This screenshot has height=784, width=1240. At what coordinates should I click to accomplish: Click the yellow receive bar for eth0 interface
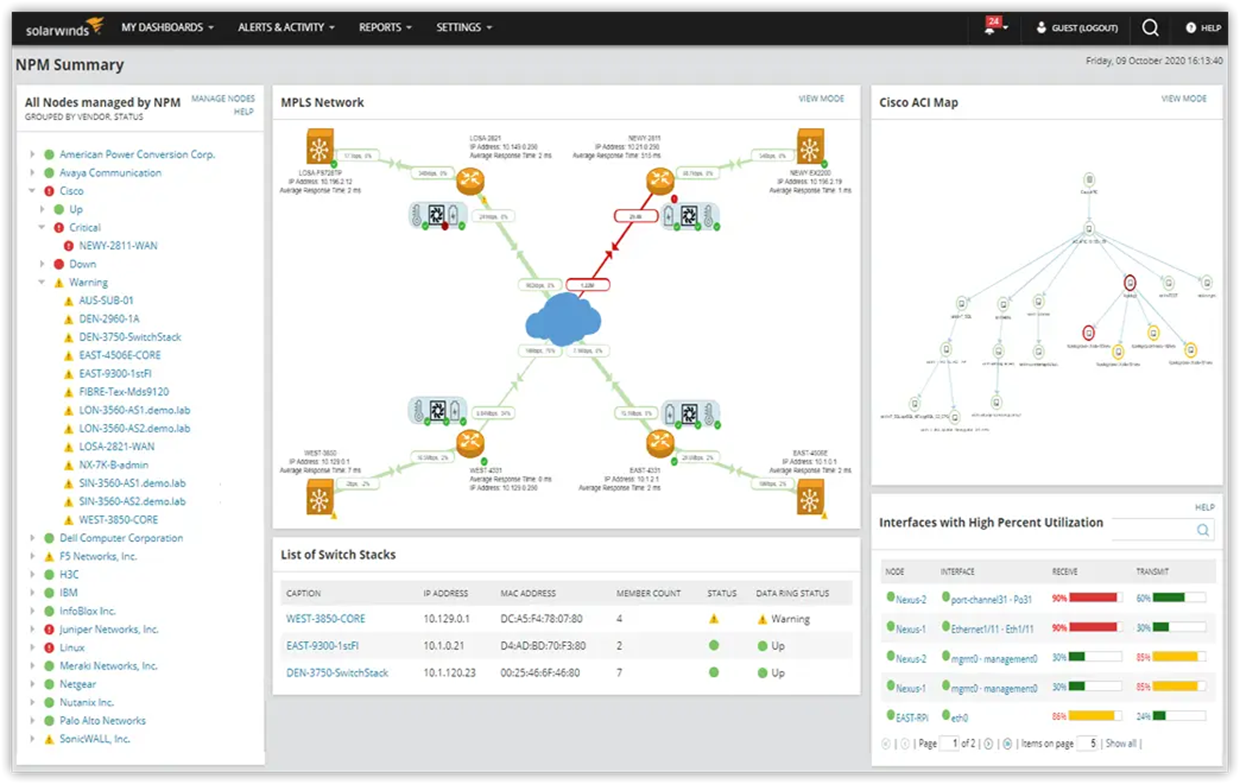[1093, 717]
